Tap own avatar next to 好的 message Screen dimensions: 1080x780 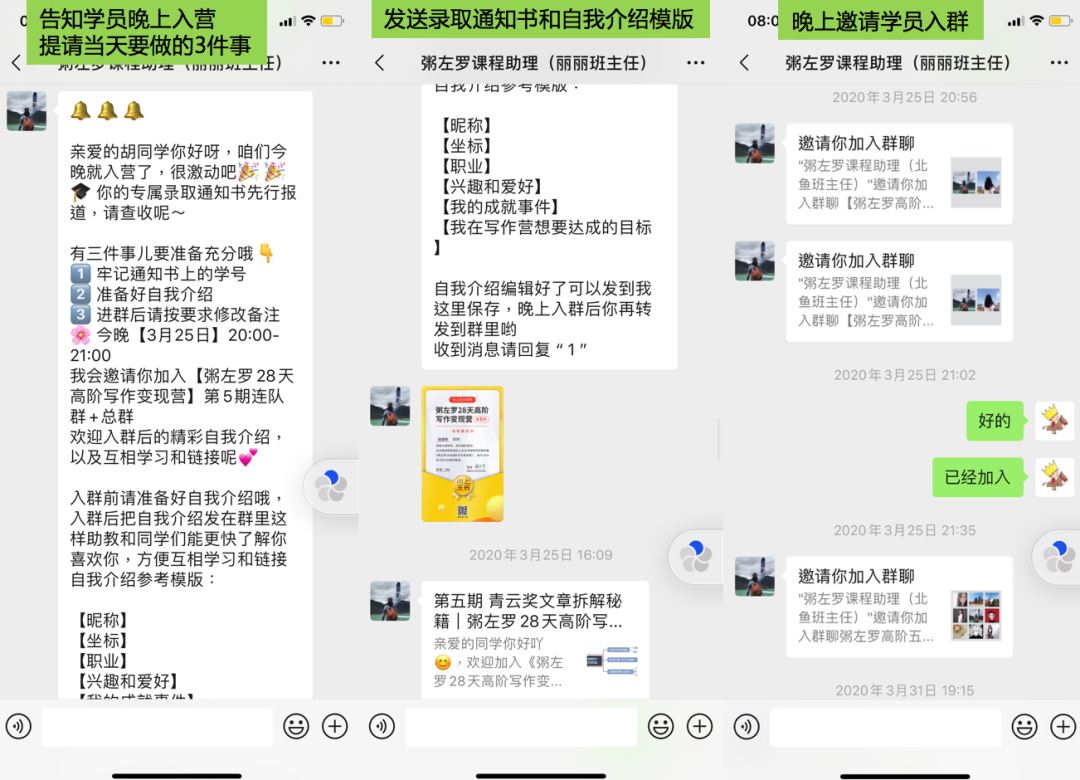coord(1054,421)
